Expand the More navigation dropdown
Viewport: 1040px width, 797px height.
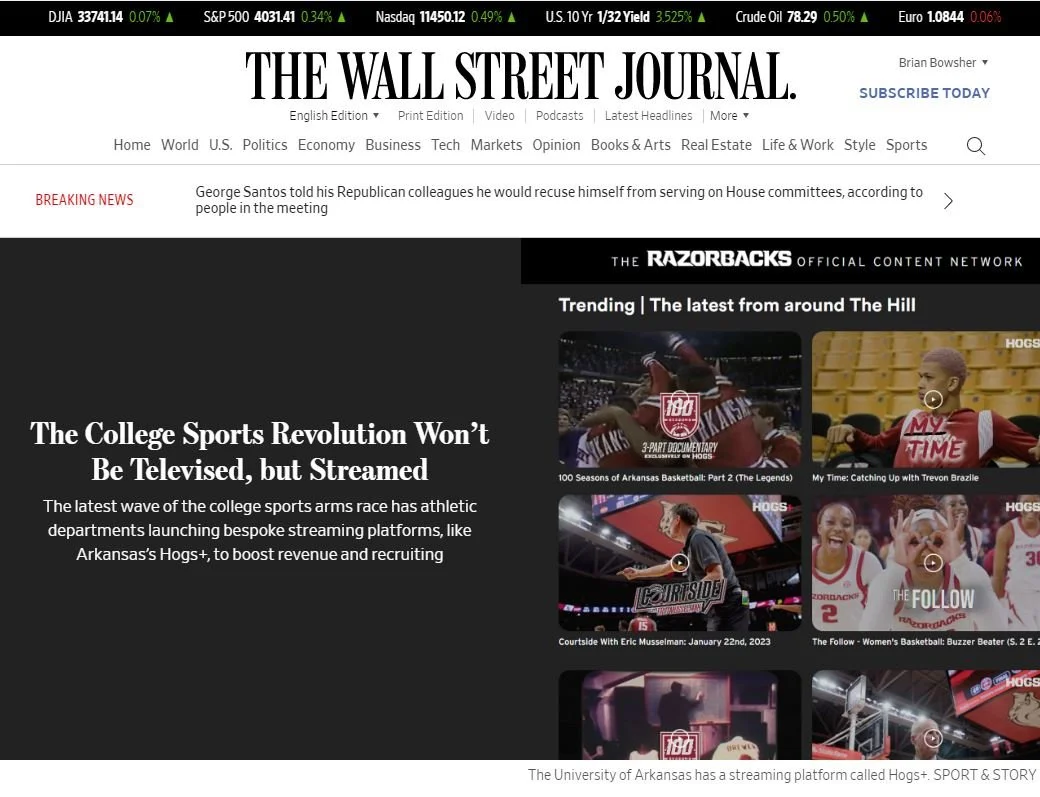pyautogui.click(x=729, y=115)
